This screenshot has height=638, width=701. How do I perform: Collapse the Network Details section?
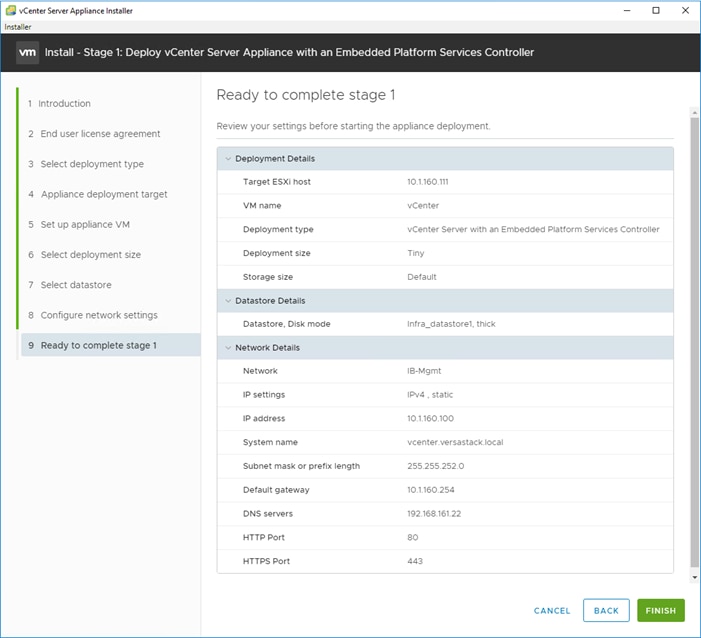coord(228,348)
